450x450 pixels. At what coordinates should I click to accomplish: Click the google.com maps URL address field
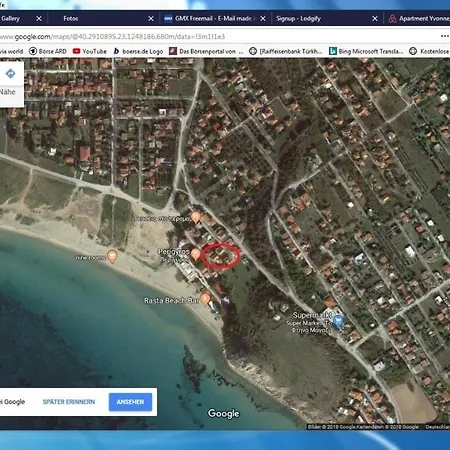point(217,36)
